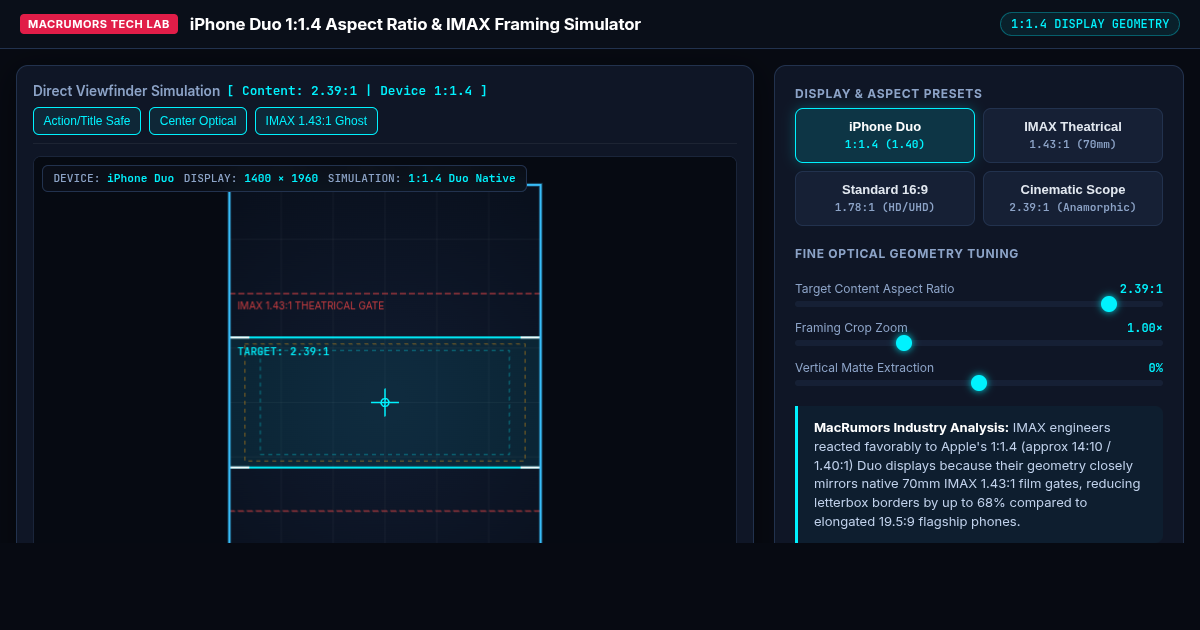Choose the IMAX Theatrical preset

click(1073, 135)
